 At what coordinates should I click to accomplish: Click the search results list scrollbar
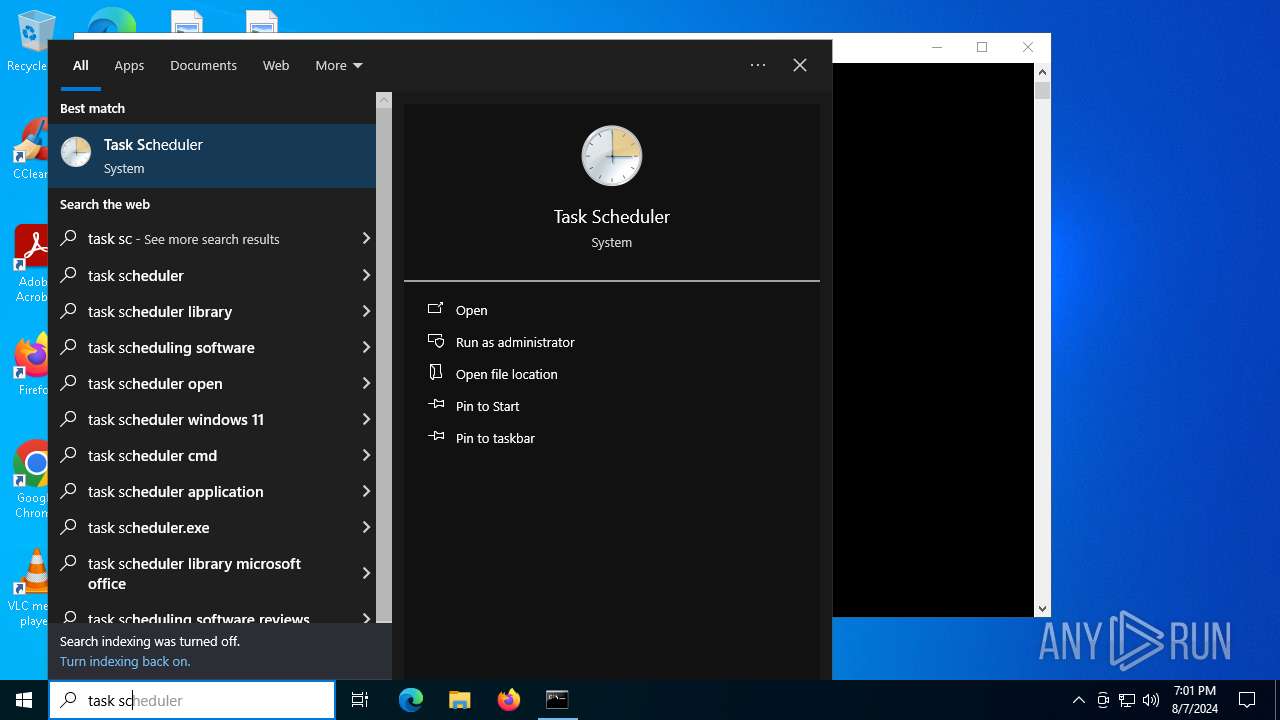pyautogui.click(x=384, y=364)
